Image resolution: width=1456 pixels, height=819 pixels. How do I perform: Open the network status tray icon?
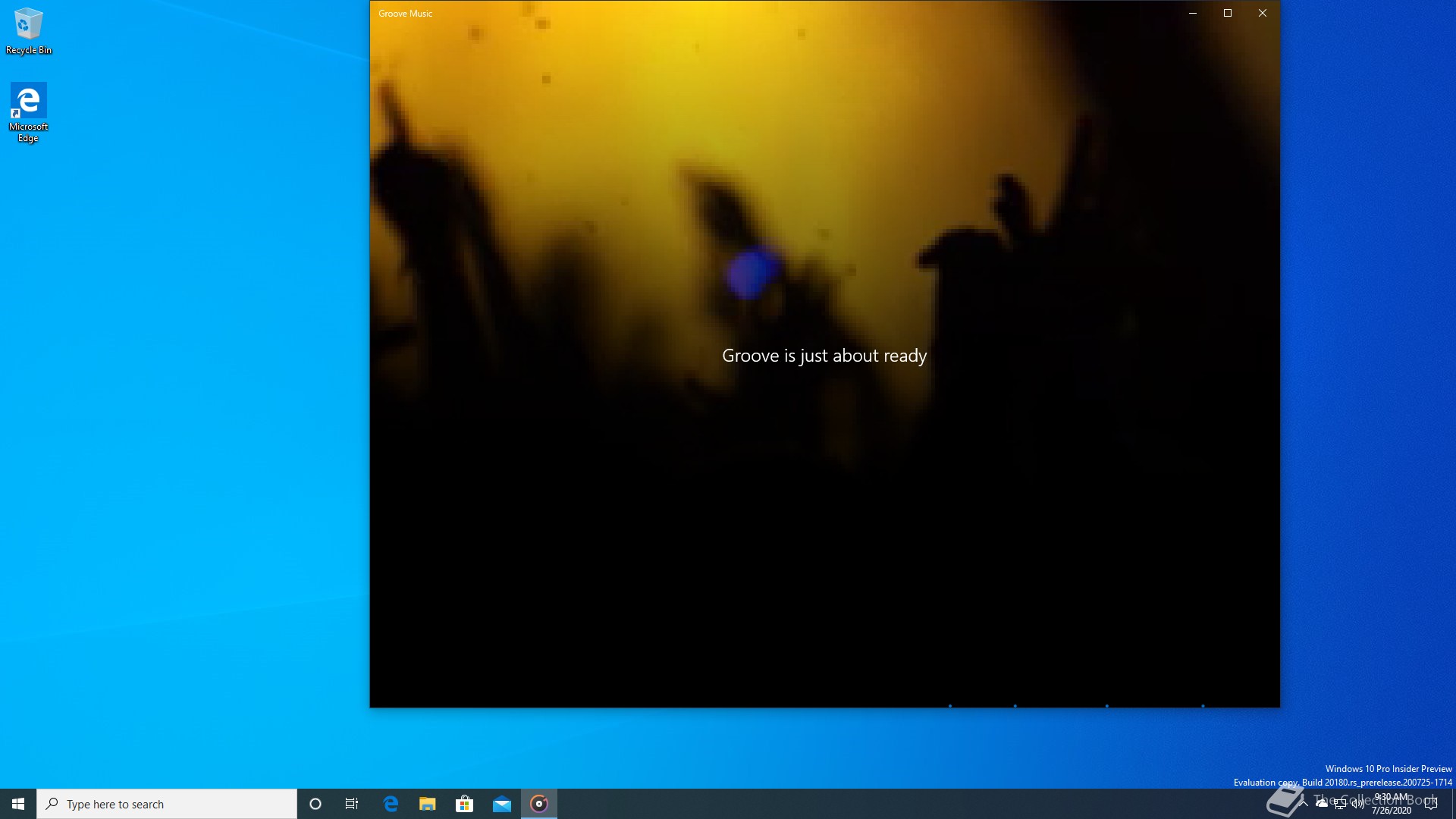tap(1340, 804)
